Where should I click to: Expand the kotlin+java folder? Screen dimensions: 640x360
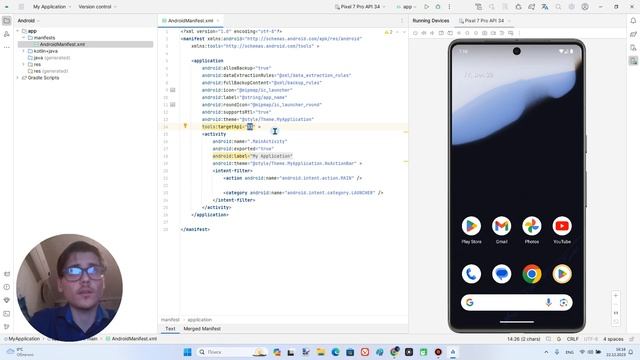click(24, 51)
